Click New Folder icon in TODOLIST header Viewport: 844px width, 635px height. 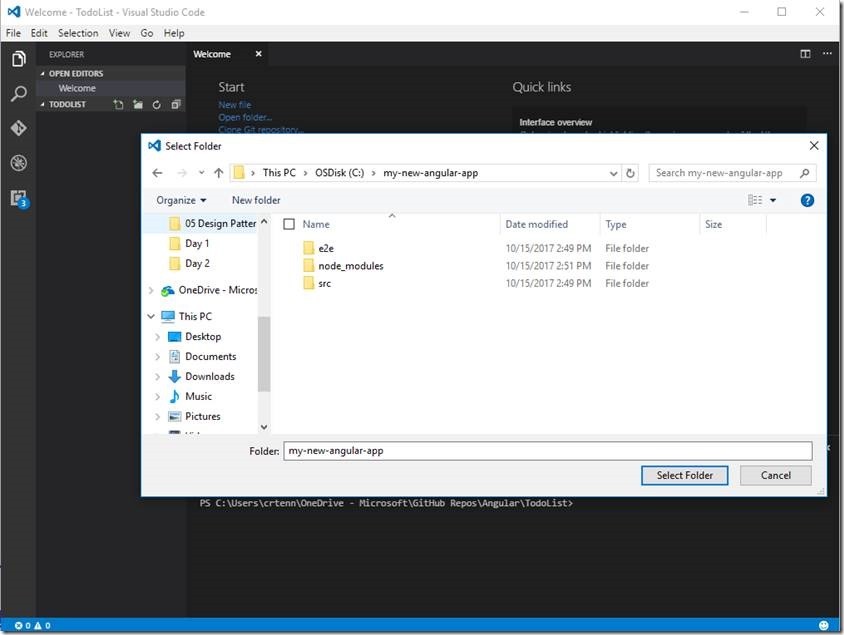(138, 104)
